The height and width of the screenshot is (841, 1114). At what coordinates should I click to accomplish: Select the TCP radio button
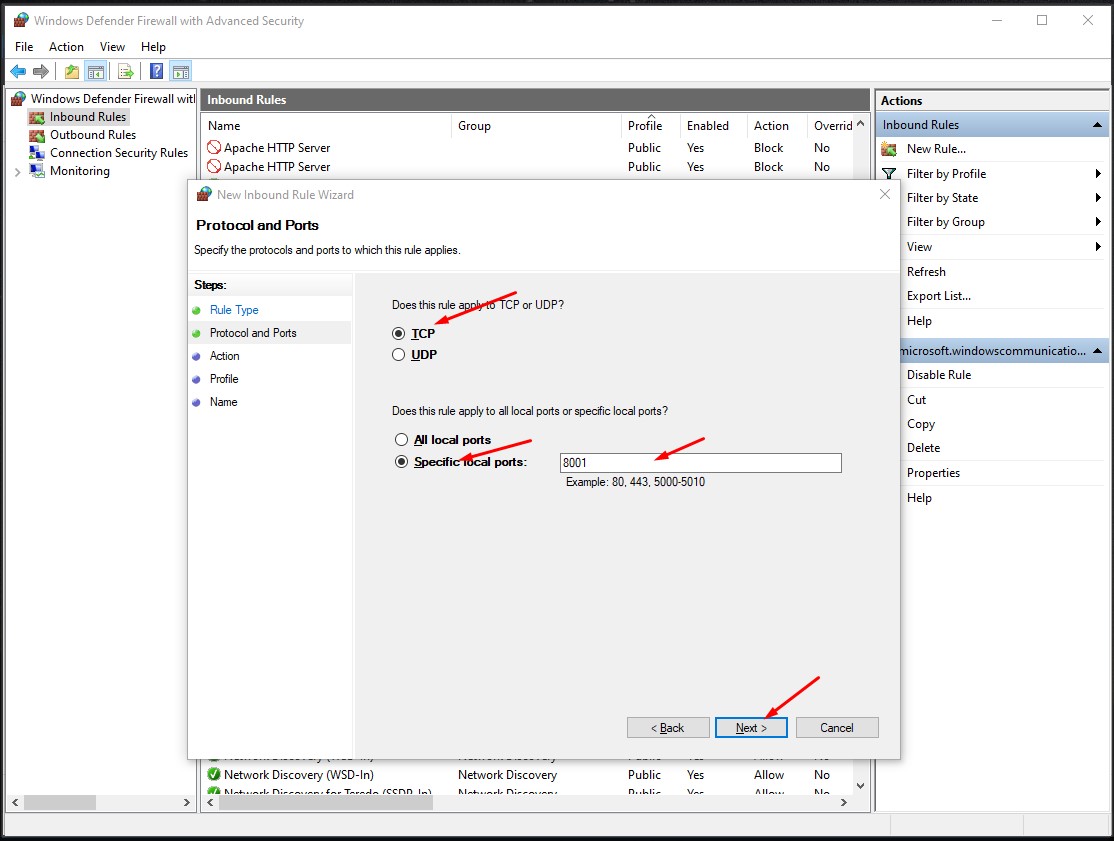pyautogui.click(x=399, y=334)
